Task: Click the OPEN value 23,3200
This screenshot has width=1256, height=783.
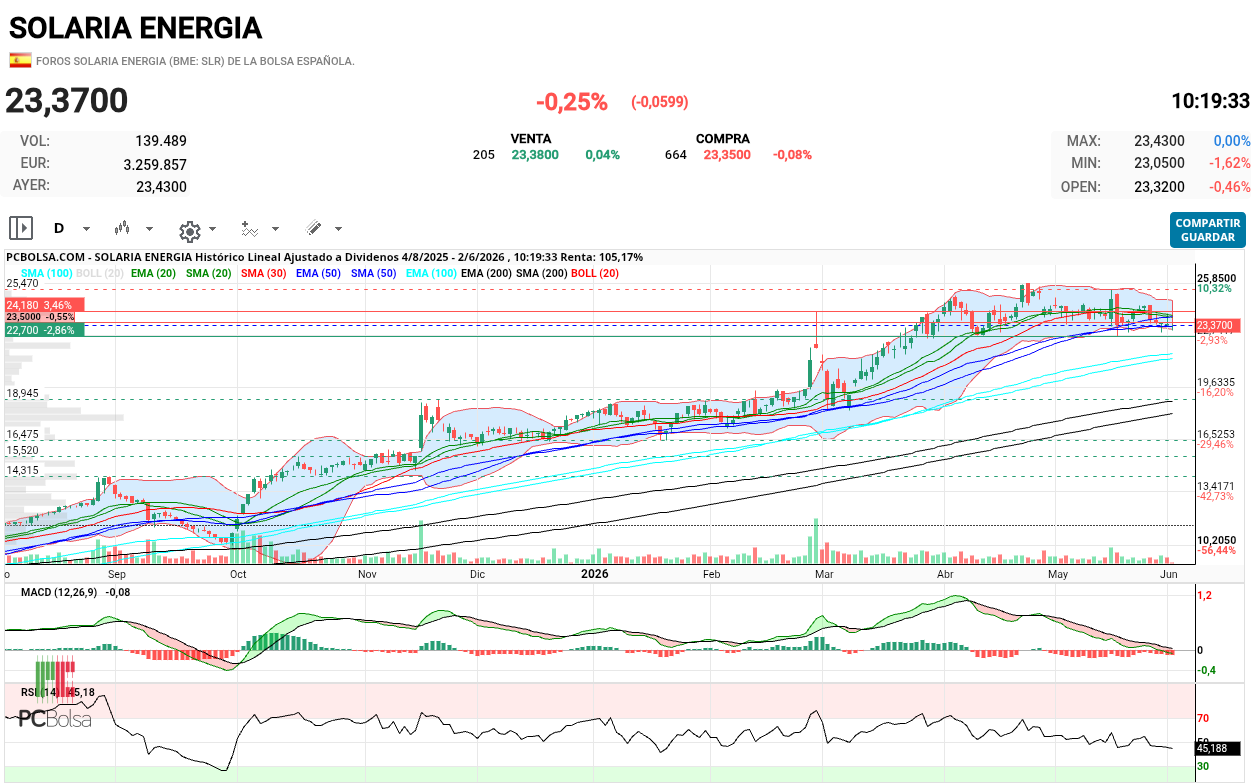Action: coord(1159,186)
